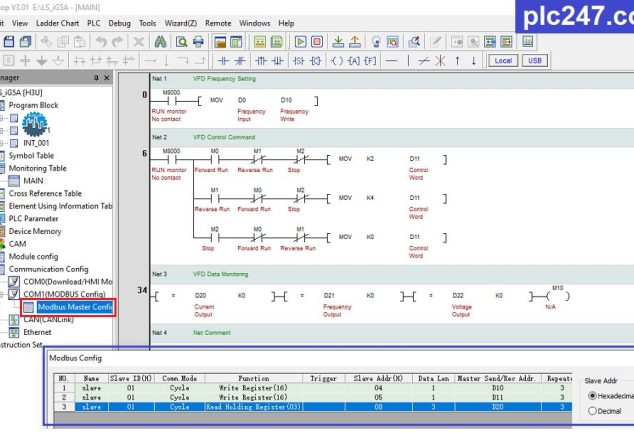
Task: Open the View menu
Action: (x=20, y=23)
